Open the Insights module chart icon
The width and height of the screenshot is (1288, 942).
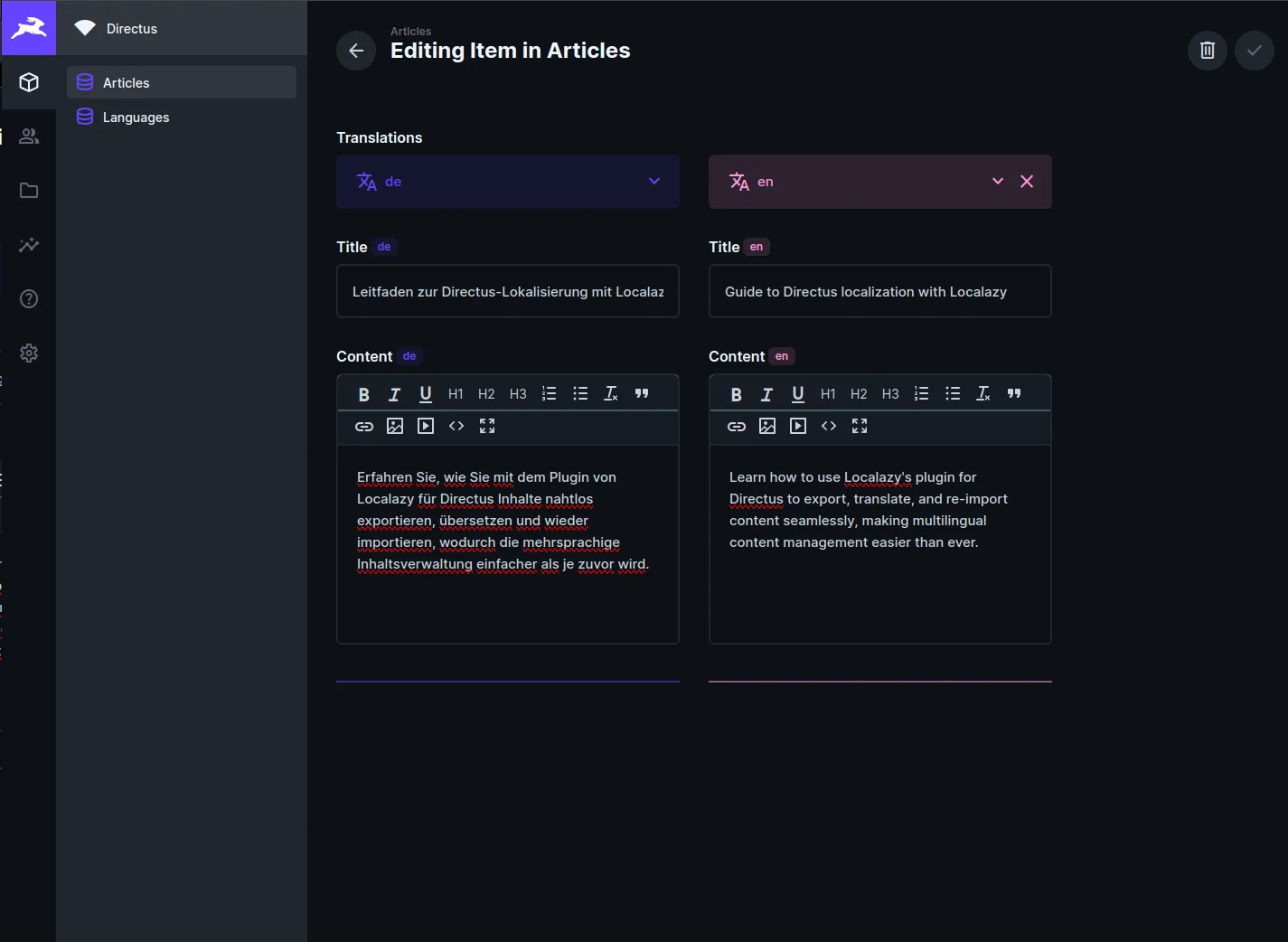29,245
